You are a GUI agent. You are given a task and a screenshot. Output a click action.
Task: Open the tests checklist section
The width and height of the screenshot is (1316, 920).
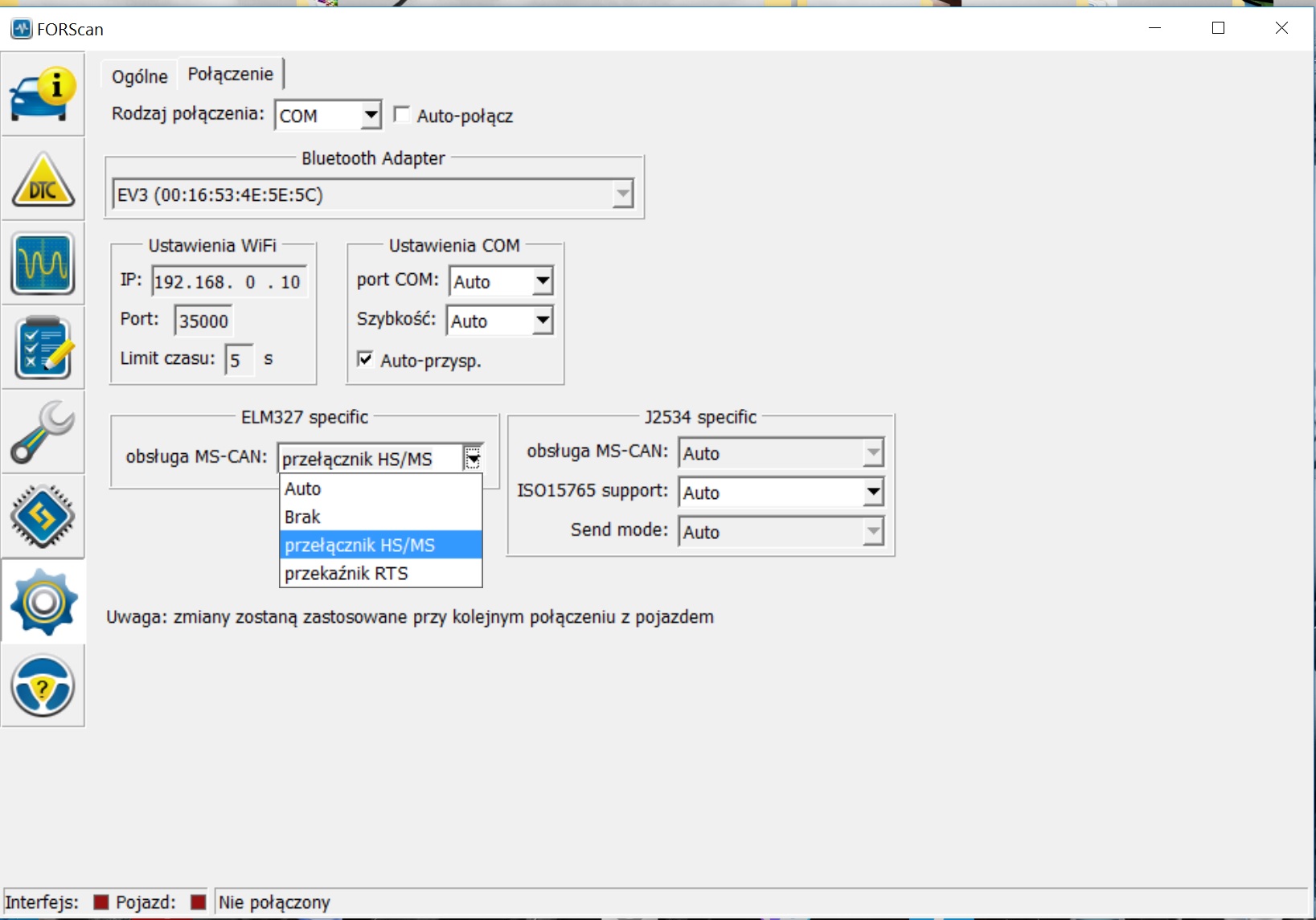click(x=43, y=348)
